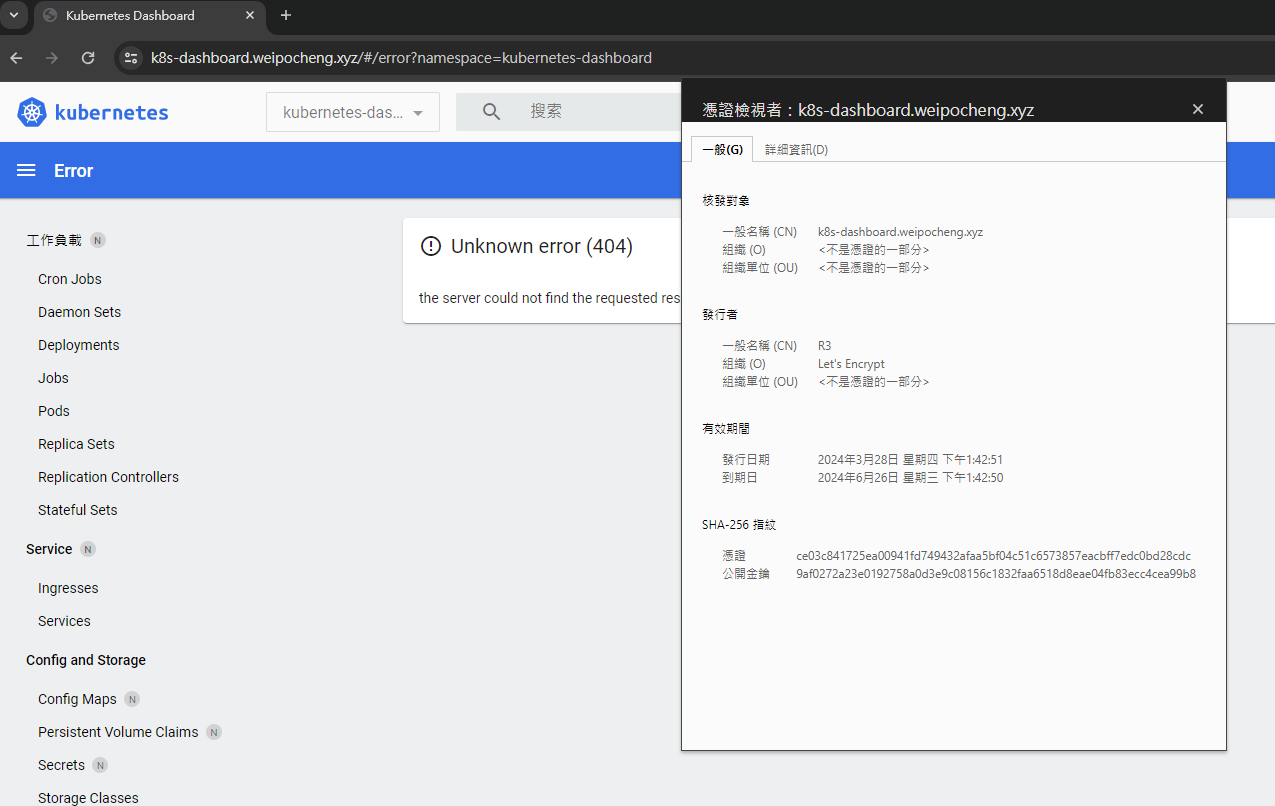Open Daemon Sets in sidebar
This screenshot has height=806, width=1275.
coord(79,312)
